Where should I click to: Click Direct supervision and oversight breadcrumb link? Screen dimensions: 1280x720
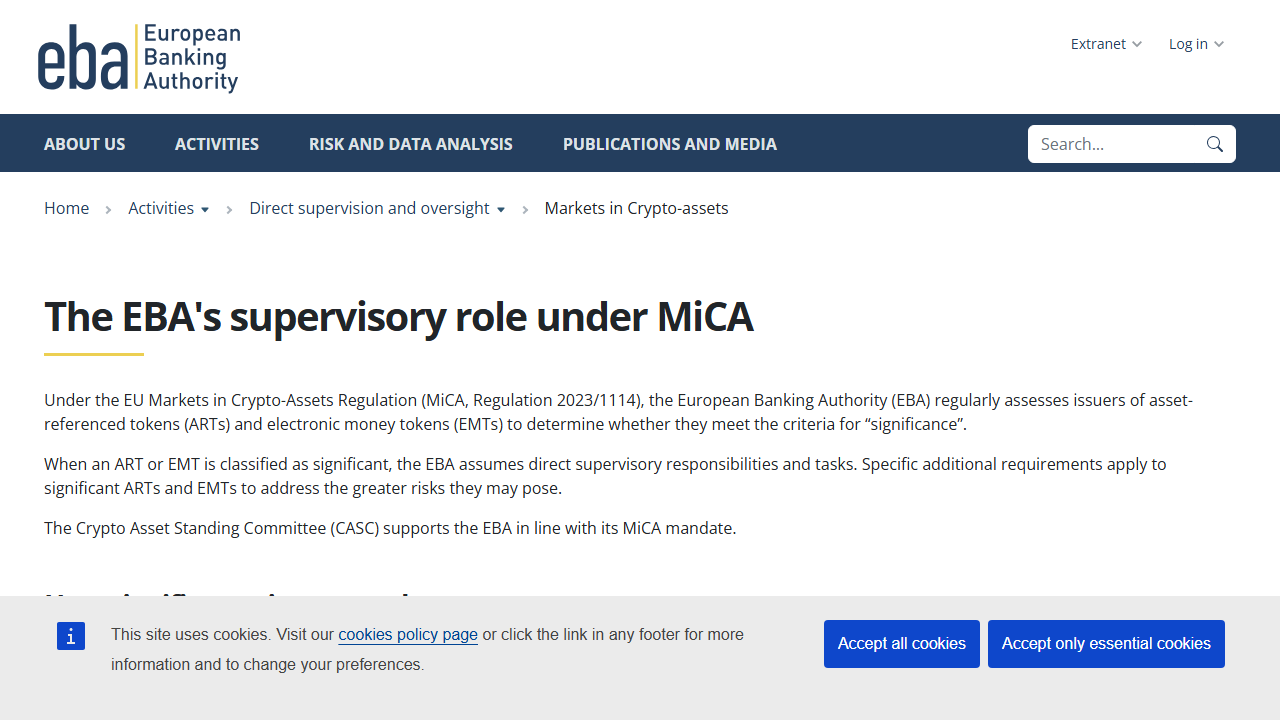pyautogui.click(x=369, y=208)
